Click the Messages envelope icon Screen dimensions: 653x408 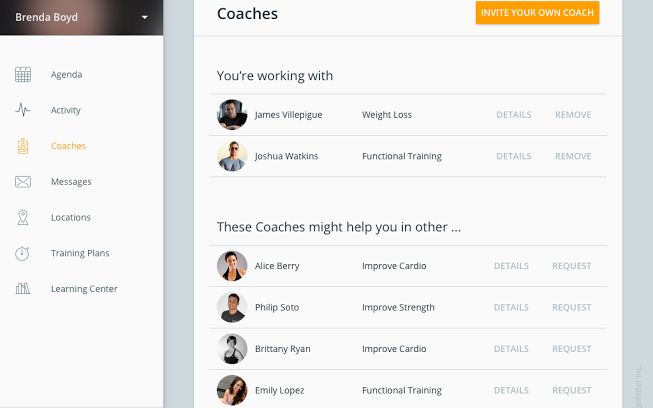(22, 182)
